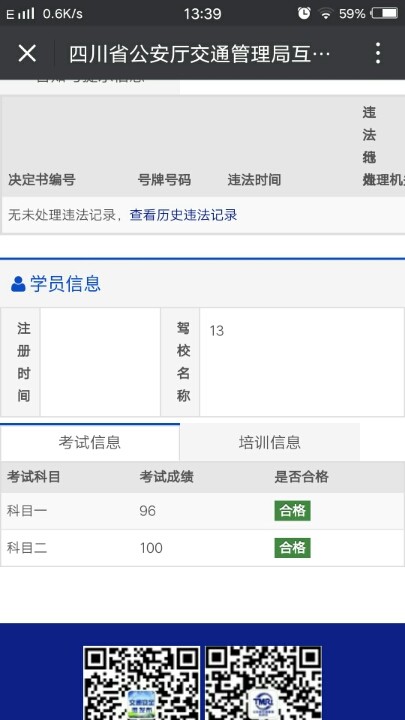
Task: Tap the 科目一 row label
Action: point(27,511)
